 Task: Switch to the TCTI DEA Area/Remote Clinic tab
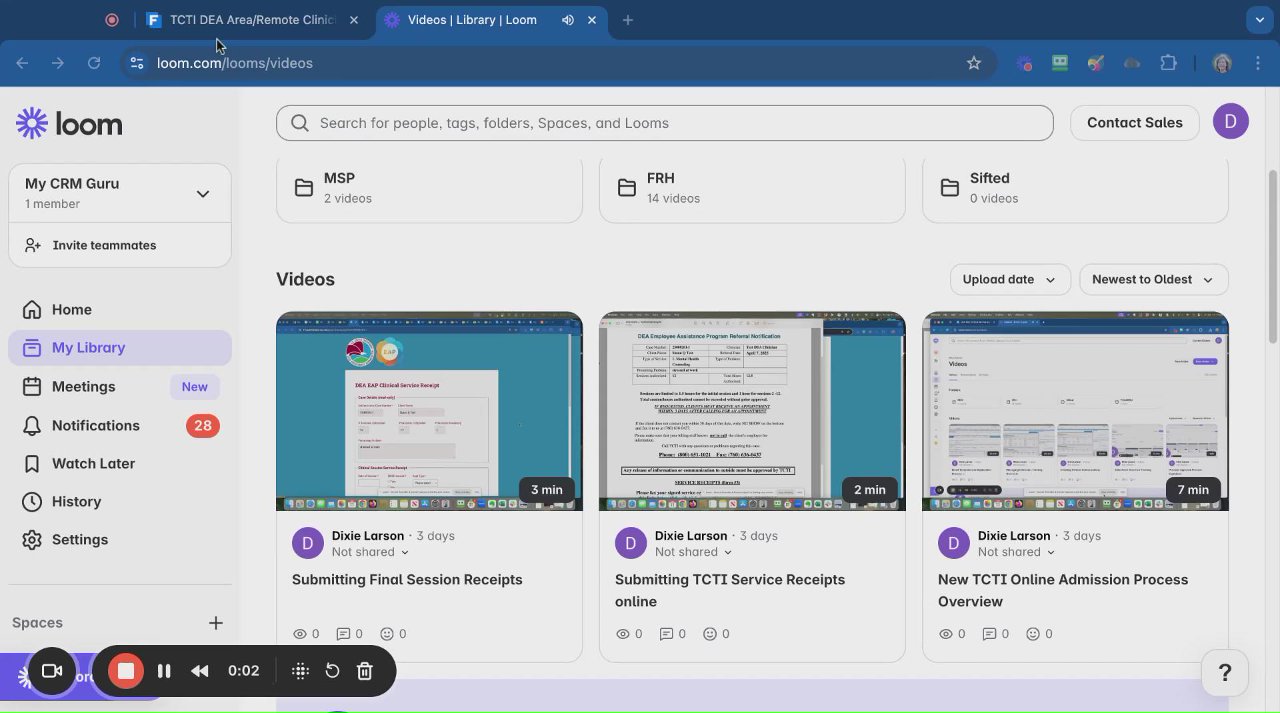(x=252, y=20)
